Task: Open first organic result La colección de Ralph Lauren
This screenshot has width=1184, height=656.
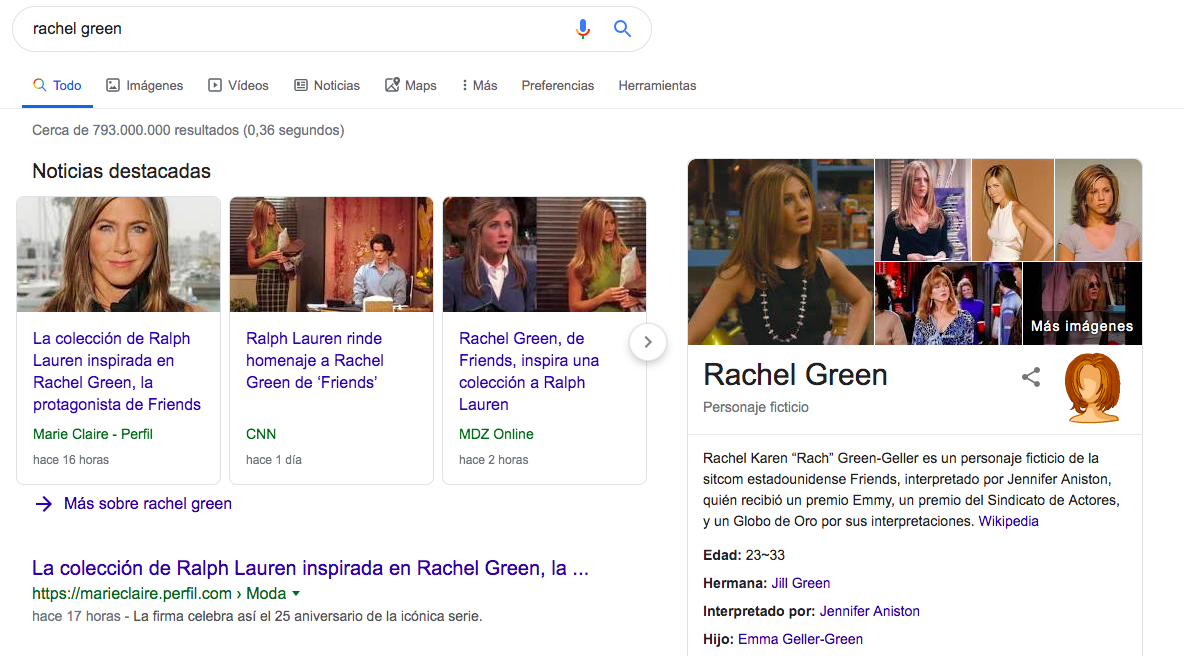Action: pos(310,568)
